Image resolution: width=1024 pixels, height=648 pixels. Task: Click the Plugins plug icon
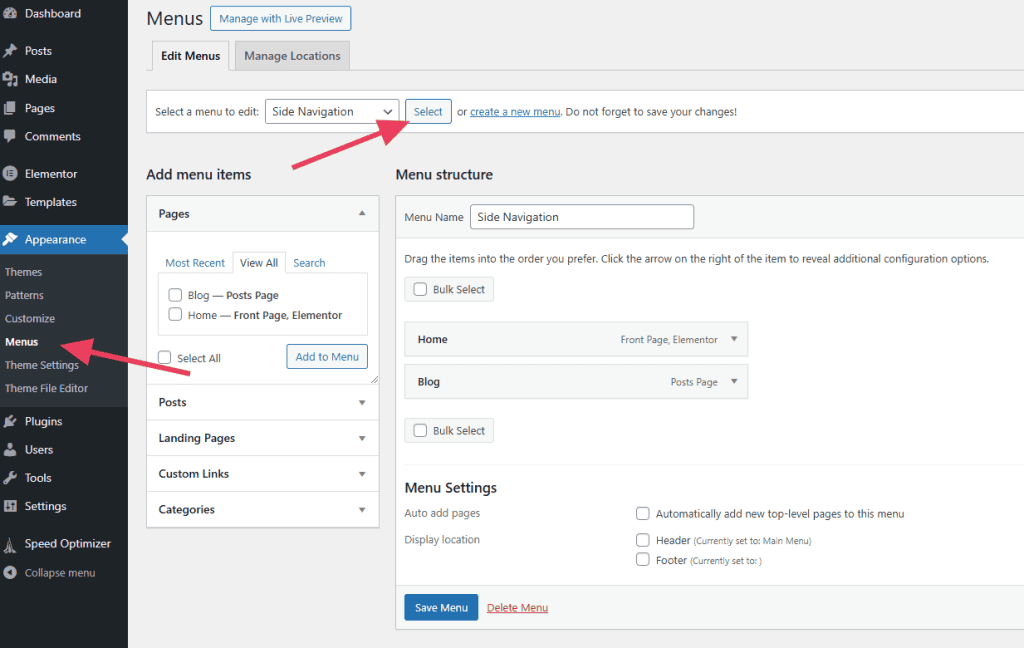pyautogui.click(x=10, y=421)
